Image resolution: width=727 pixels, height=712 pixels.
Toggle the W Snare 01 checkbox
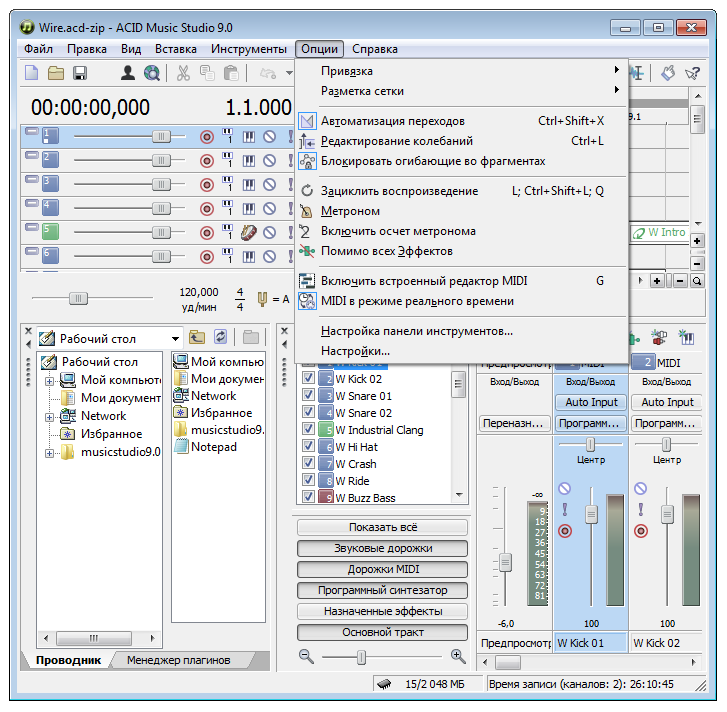(x=308, y=395)
